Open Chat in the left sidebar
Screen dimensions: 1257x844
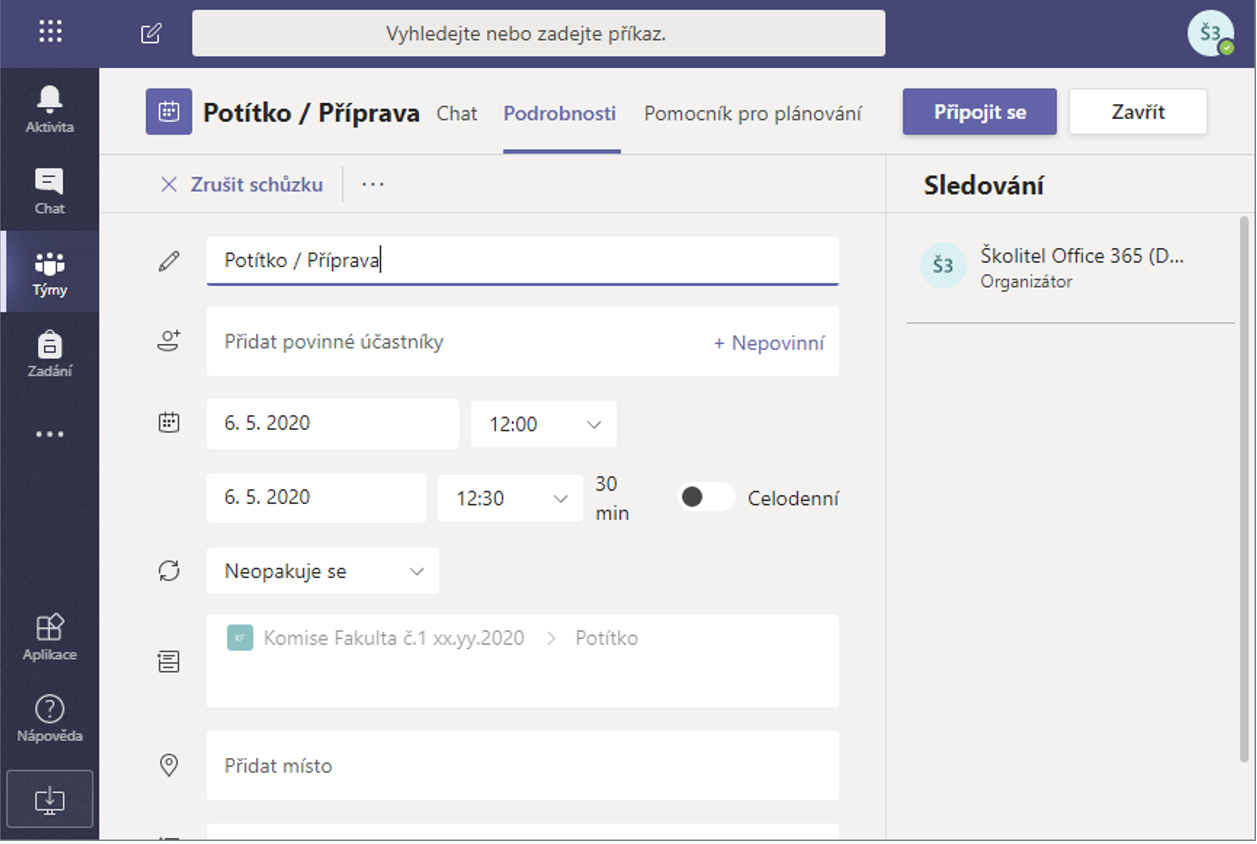tap(49, 190)
